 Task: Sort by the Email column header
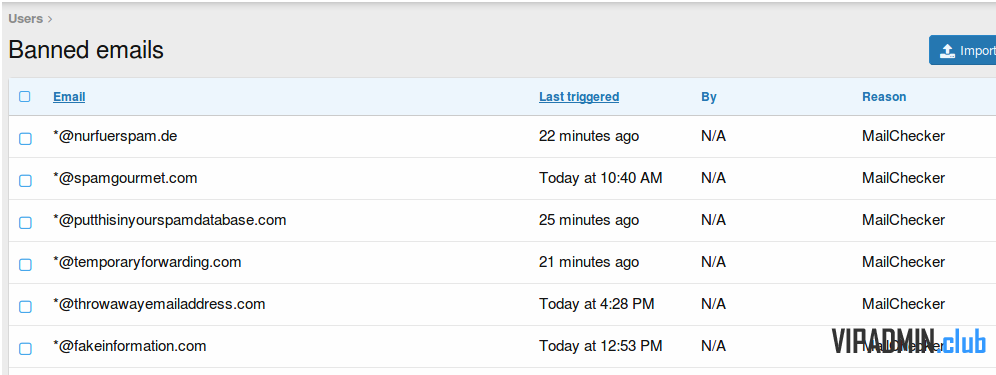(69, 97)
